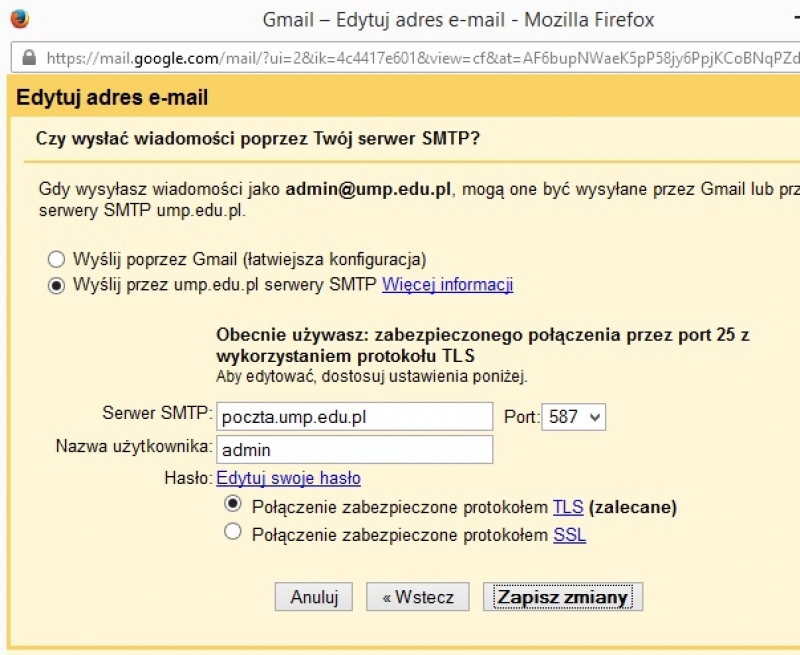
Task: Save with the 'Zapisz zmiany' button
Action: pyautogui.click(x=562, y=597)
